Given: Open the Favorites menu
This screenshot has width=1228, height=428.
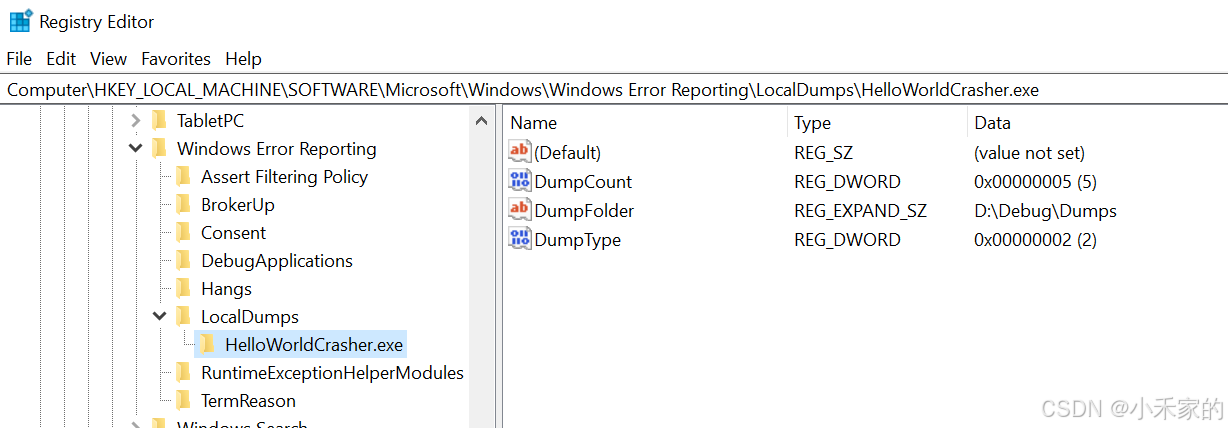Looking at the screenshot, I should tap(176, 59).
